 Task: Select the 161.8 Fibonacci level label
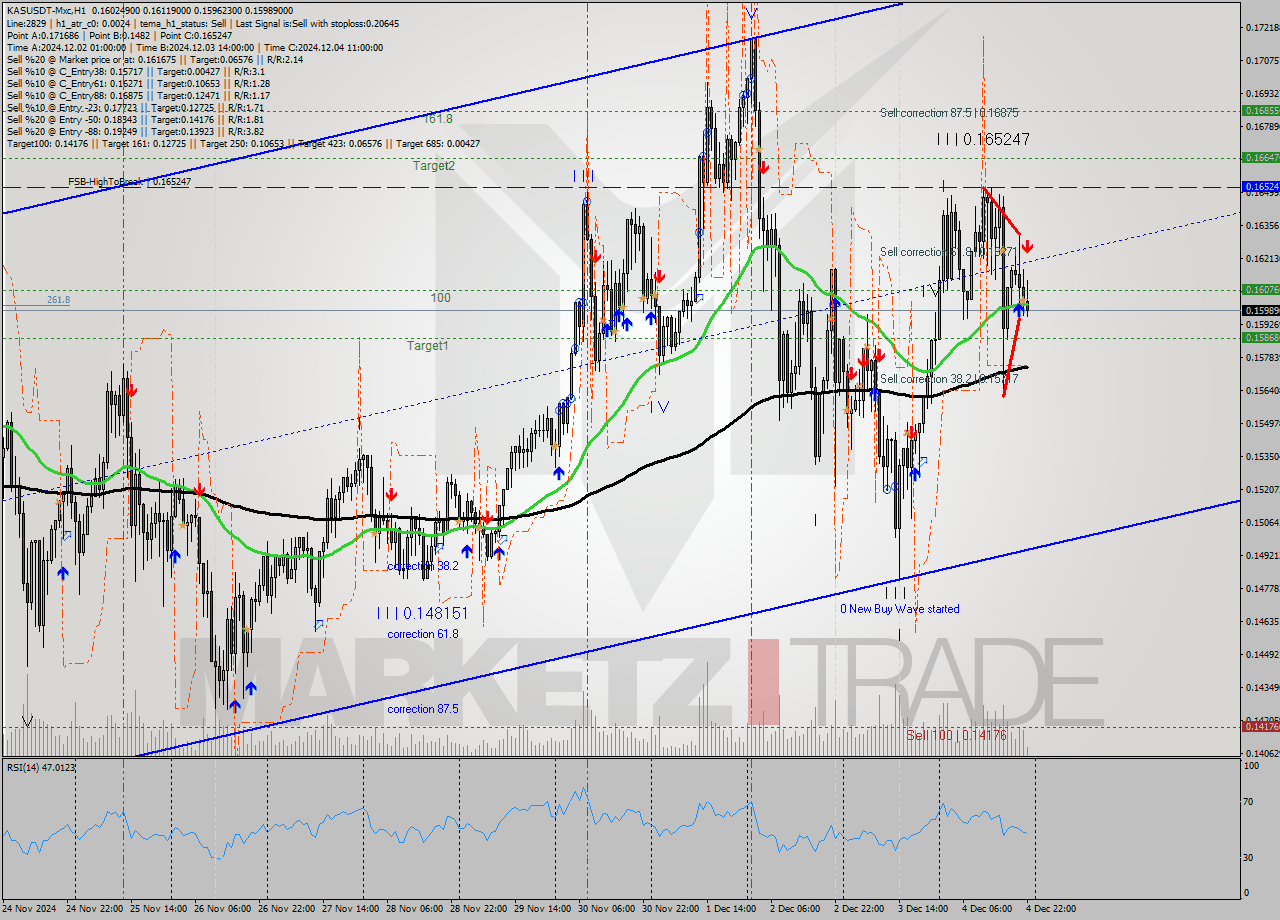pos(439,118)
